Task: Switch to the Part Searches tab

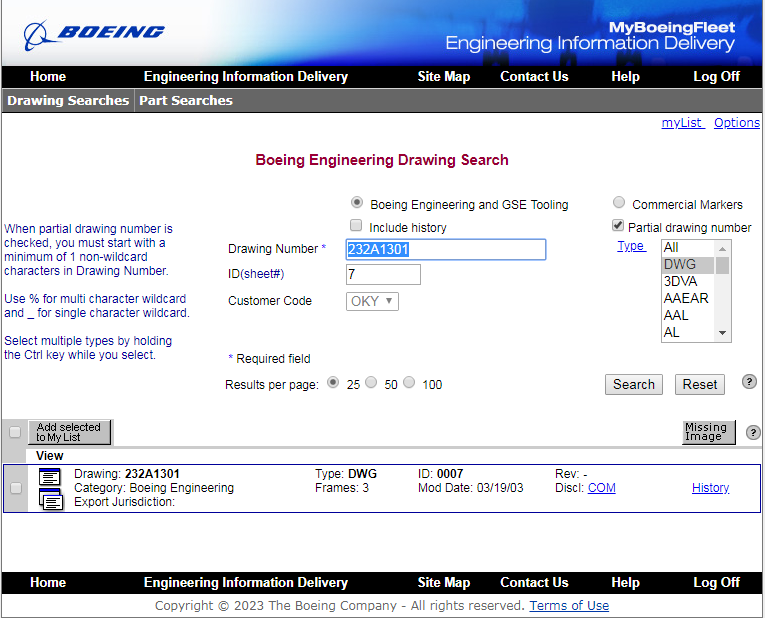Action: (x=186, y=100)
